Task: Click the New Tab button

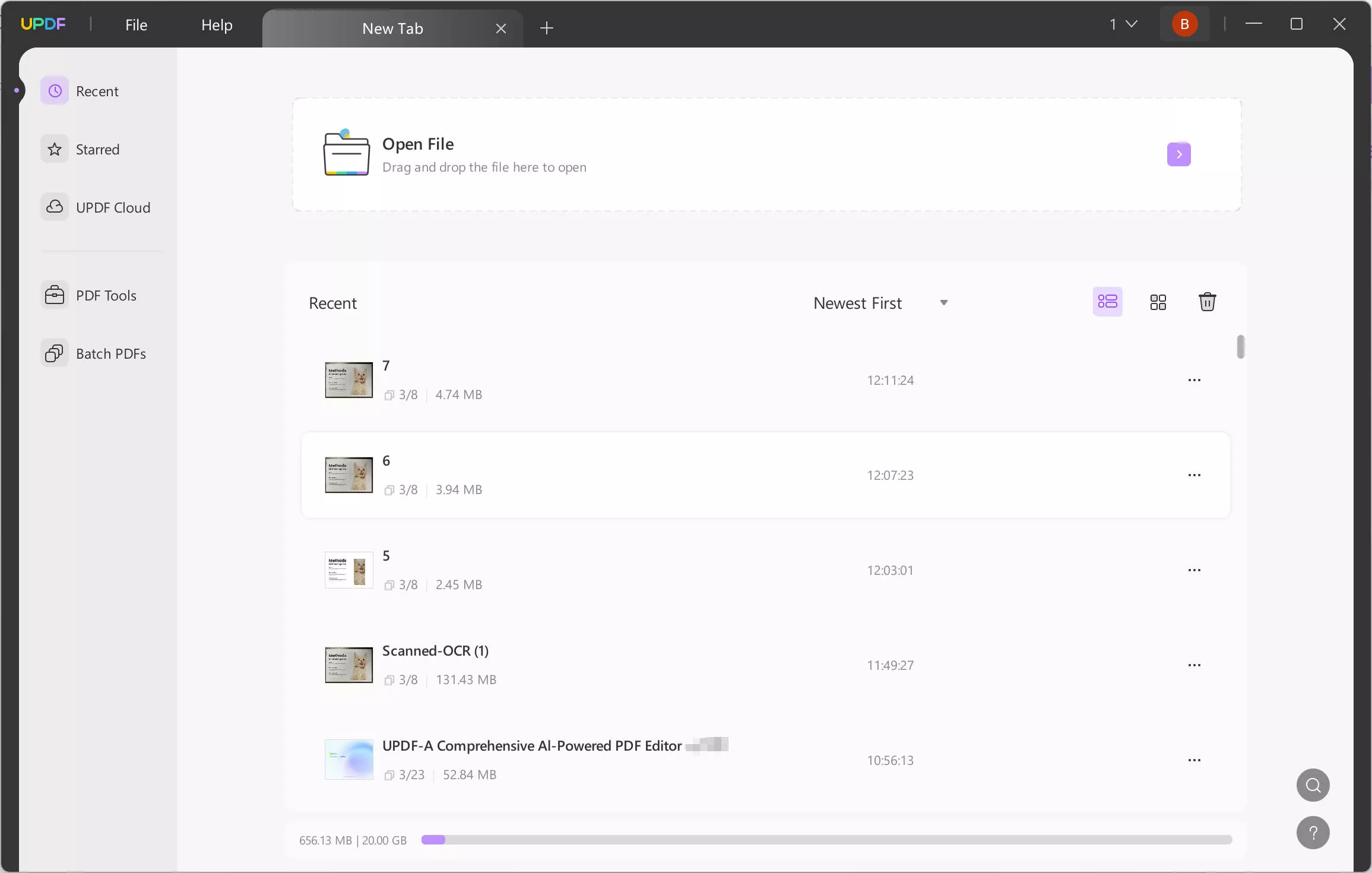Action: [546, 27]
